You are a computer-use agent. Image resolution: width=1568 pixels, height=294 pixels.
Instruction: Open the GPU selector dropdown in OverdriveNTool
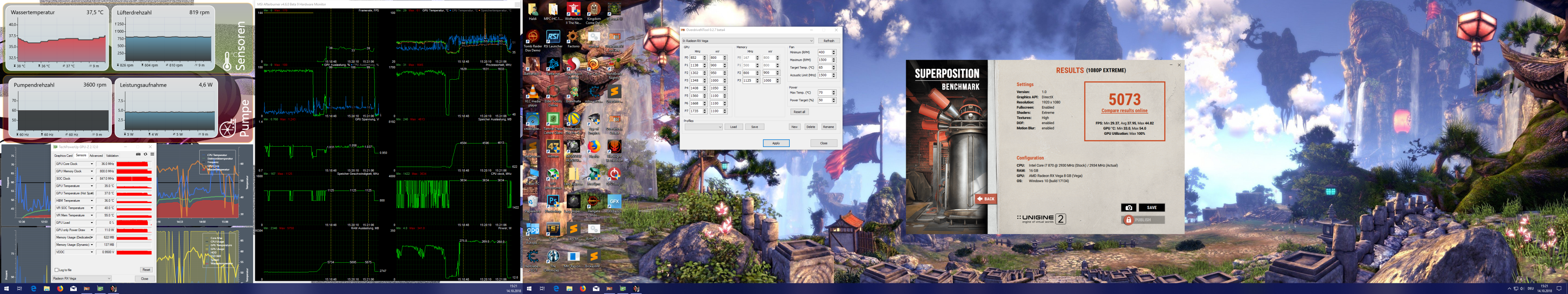[748, 41]
